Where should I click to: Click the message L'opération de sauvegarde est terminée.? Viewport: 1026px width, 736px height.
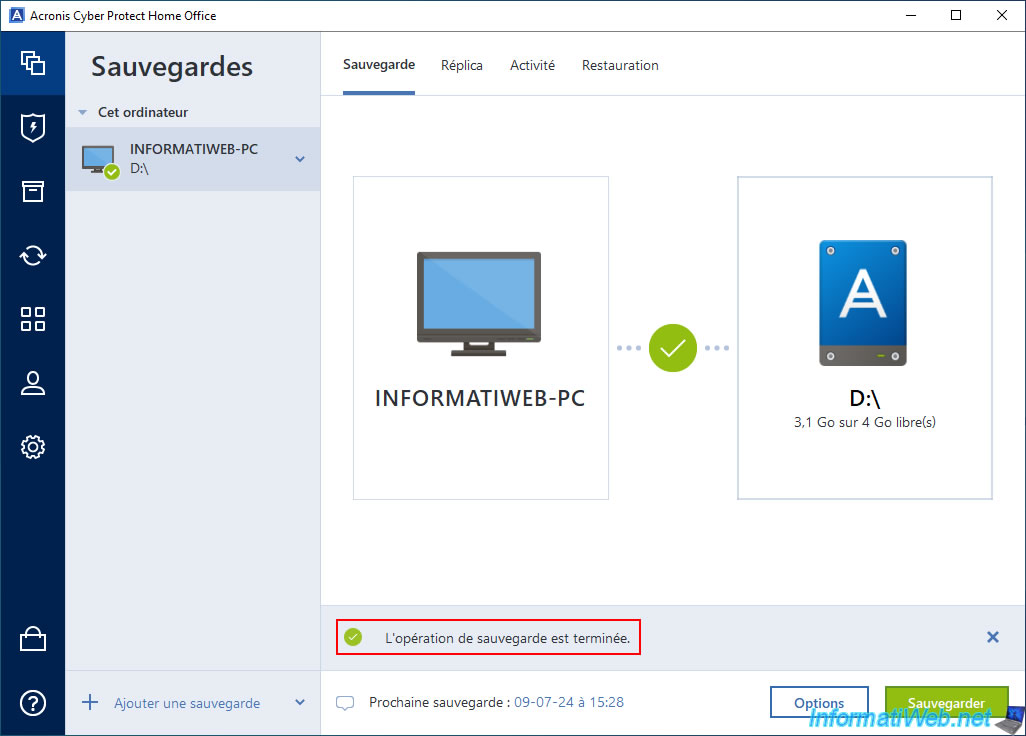(507, 639)
